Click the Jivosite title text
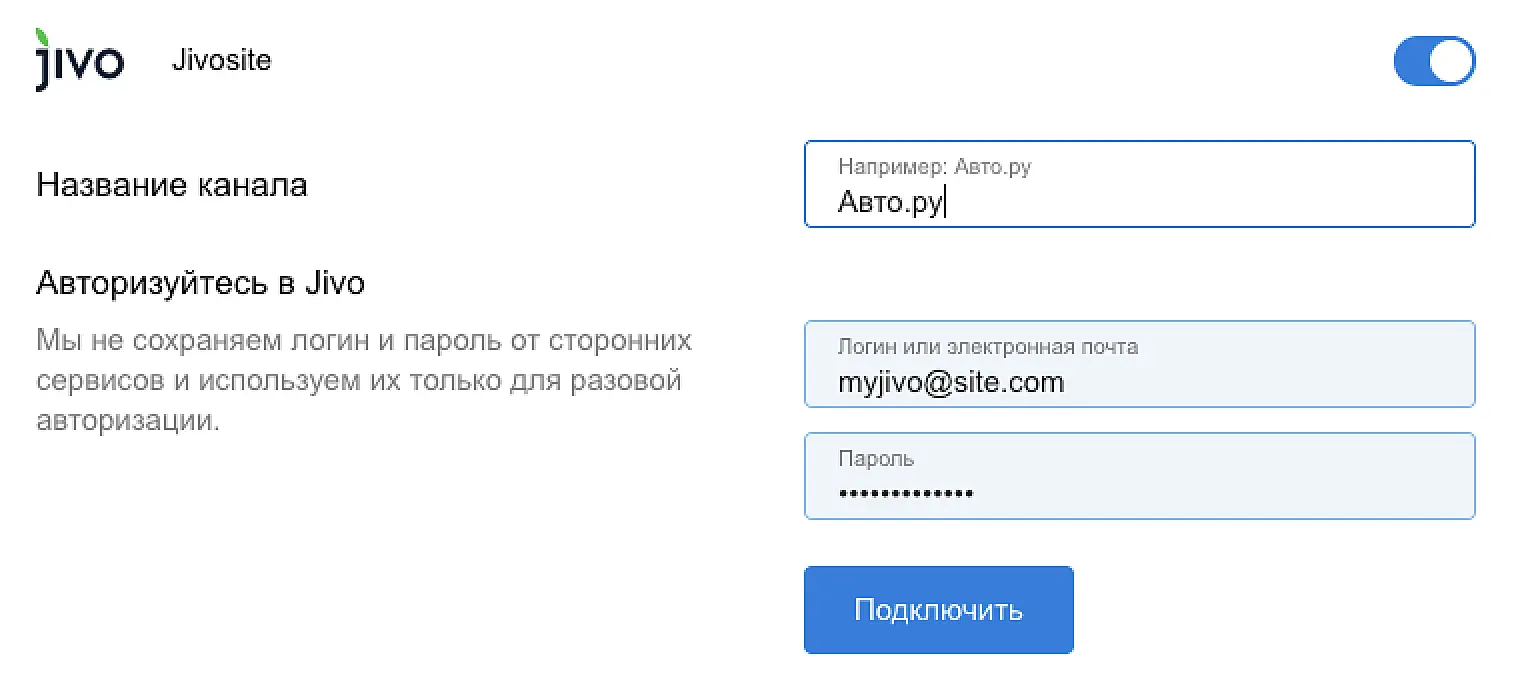 click(221, 60)
